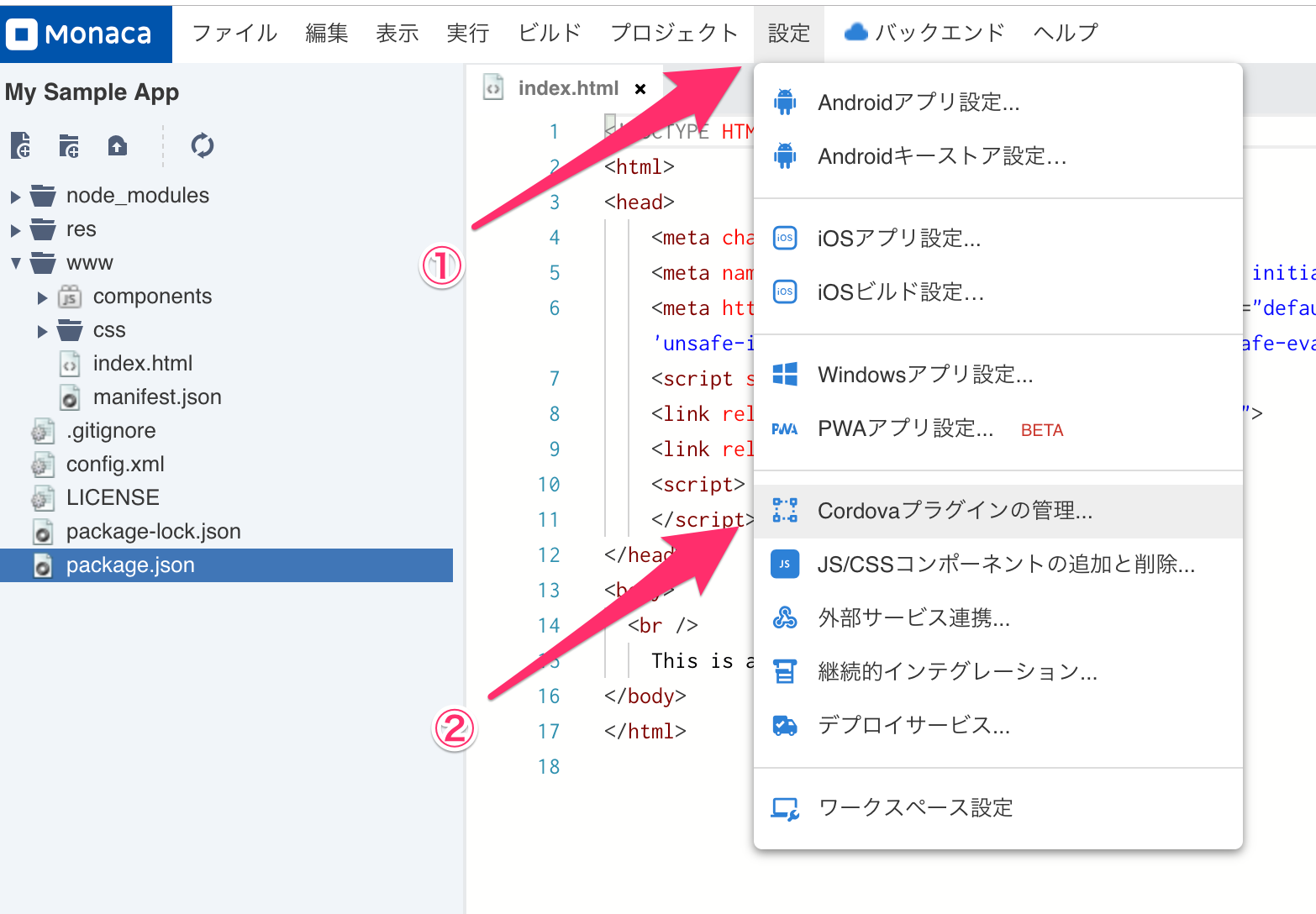Click the config.xml gear file icon
The width and height of the screenshot is (1316, 914).
[x=42, y=465]
